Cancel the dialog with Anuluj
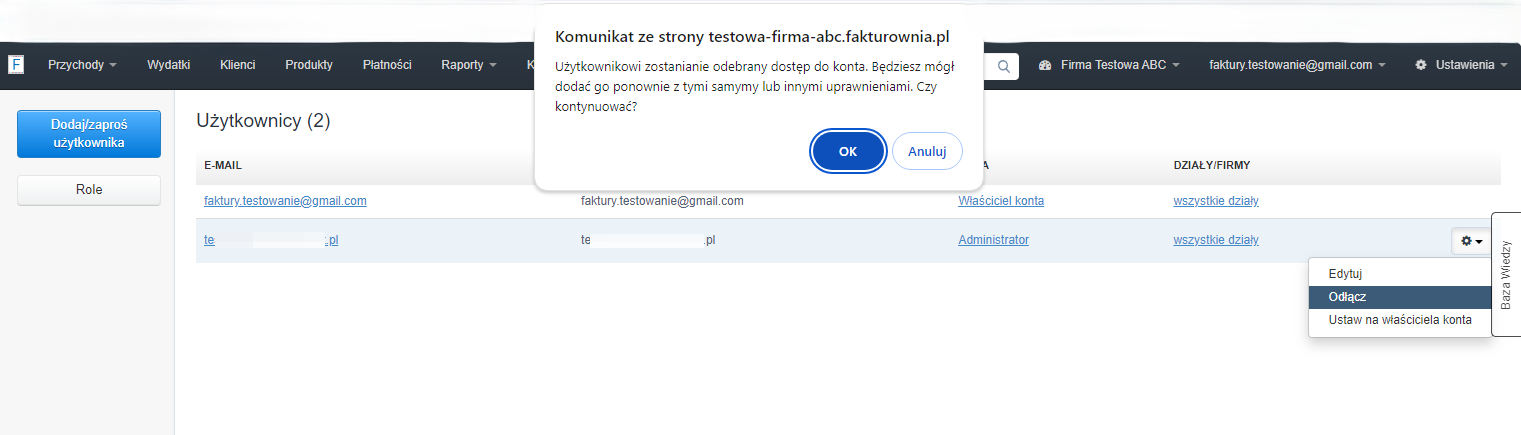Image resolution: width=1521 pixels, height=435 pixels. tap(927, 151)
